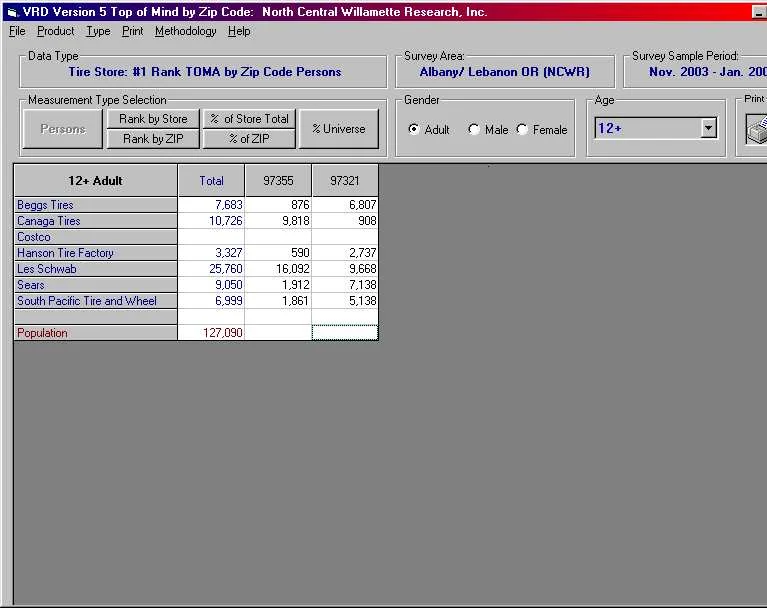
Task: Select the Sears row label
Action: (x=95, y=285)
